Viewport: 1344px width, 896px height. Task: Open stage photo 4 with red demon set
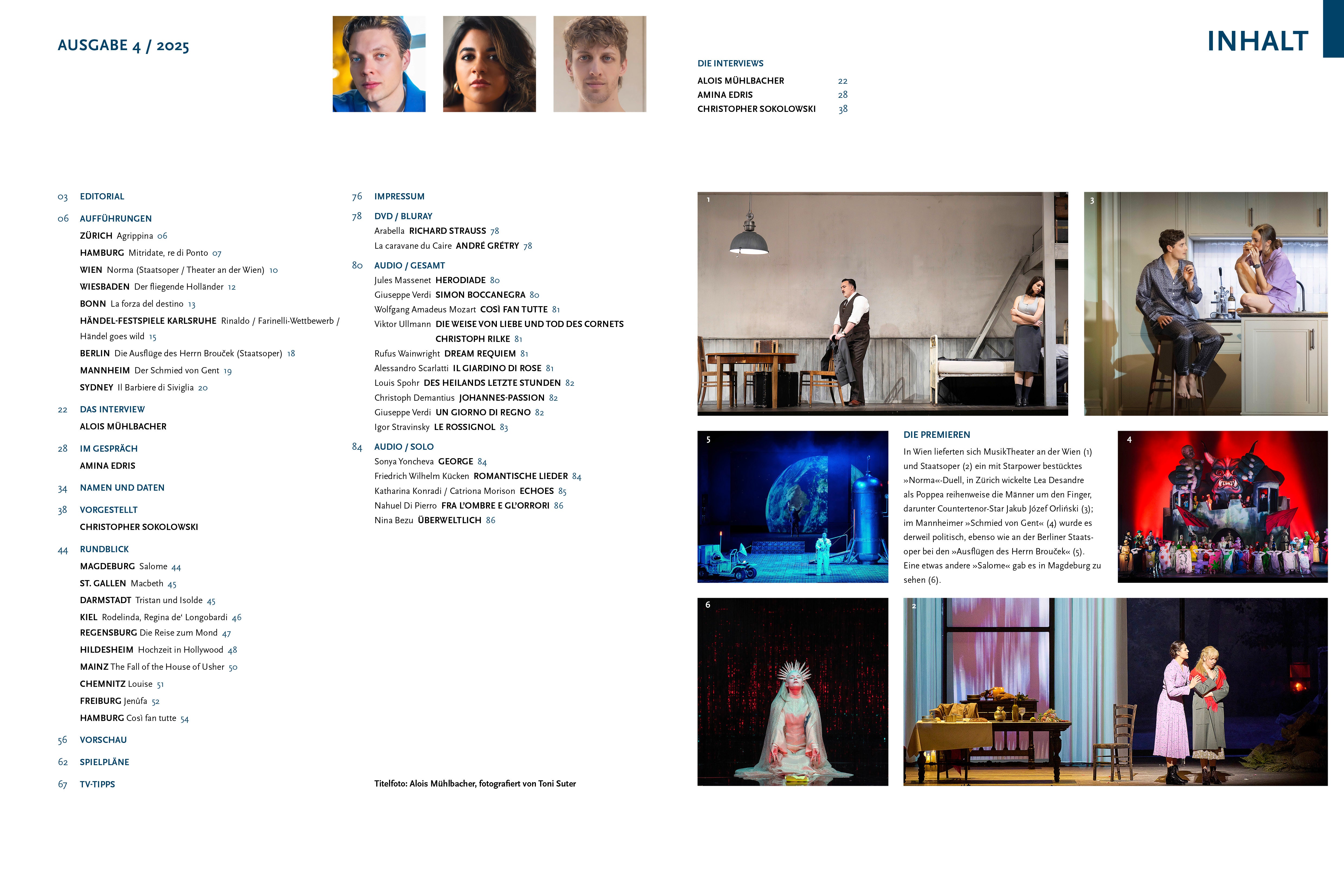click(x=1222, y=507)
